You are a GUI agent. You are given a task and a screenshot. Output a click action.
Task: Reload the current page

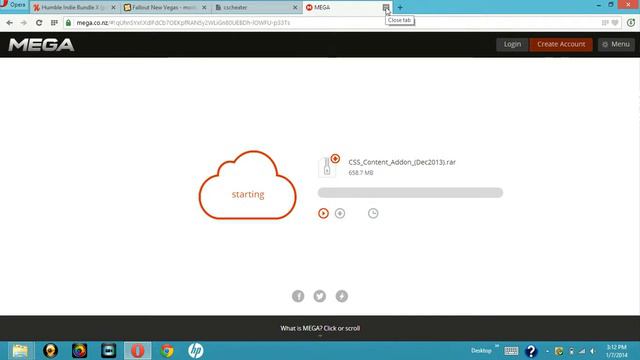click(x=39, y=23)
